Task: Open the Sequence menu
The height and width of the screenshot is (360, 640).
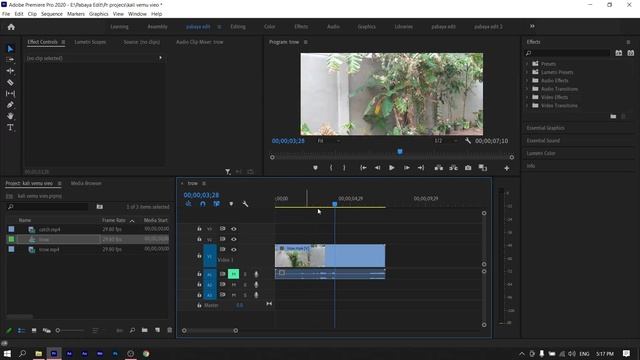Action: (x=52, y=14)
